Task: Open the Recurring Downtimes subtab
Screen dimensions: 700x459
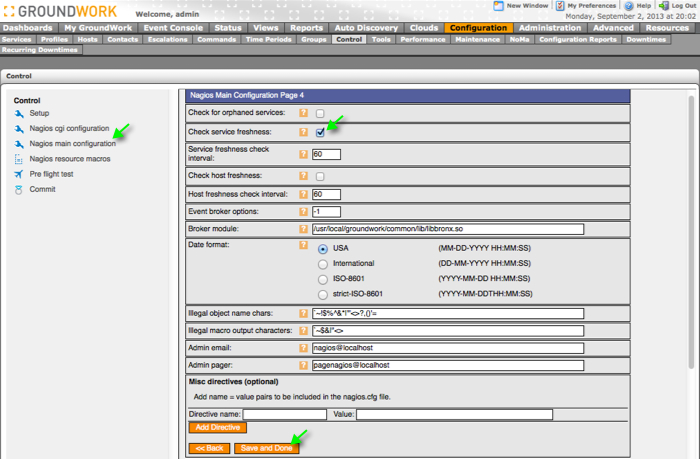Action: pos(40,50)
